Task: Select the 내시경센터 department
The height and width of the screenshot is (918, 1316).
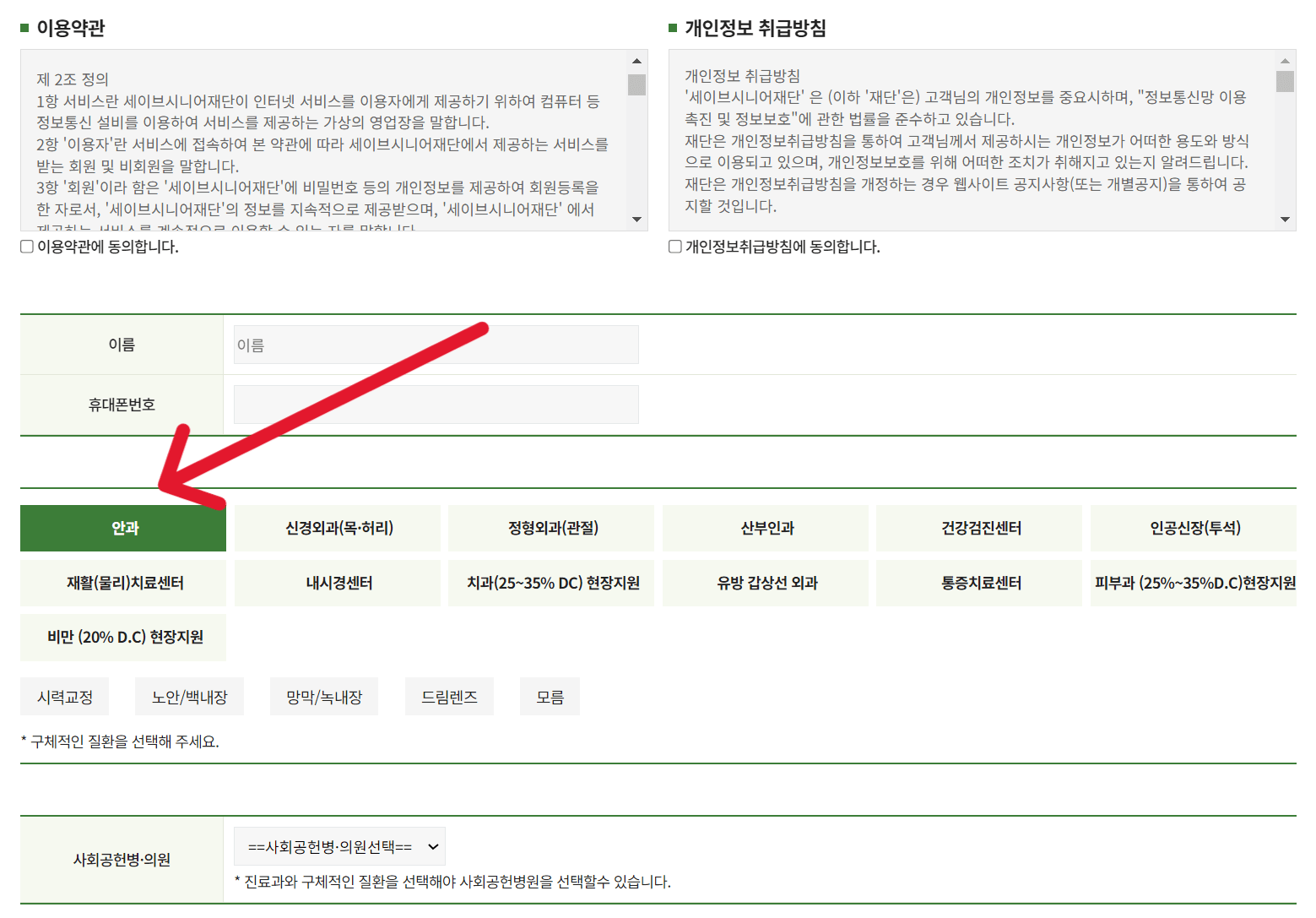Action: pyautogui.click(x=337, y=583)
